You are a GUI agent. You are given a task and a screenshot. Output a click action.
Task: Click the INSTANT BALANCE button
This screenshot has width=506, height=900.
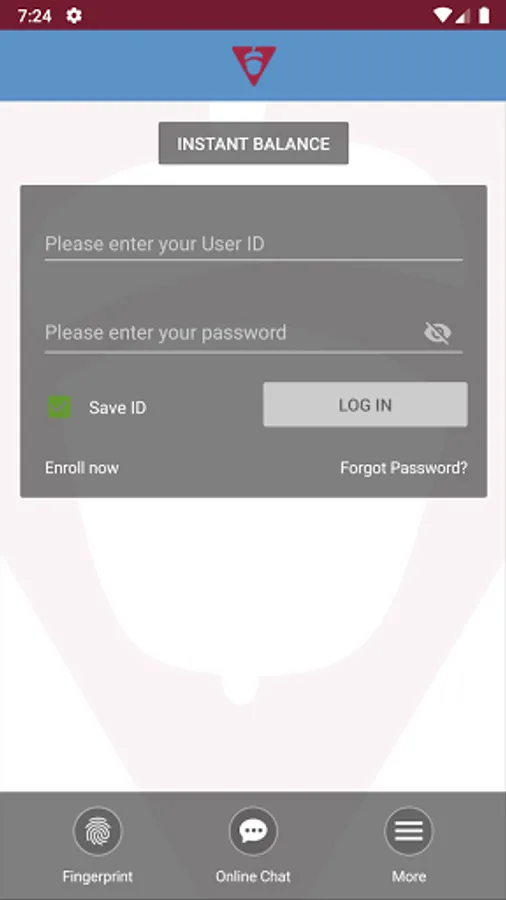coord(254,143)
